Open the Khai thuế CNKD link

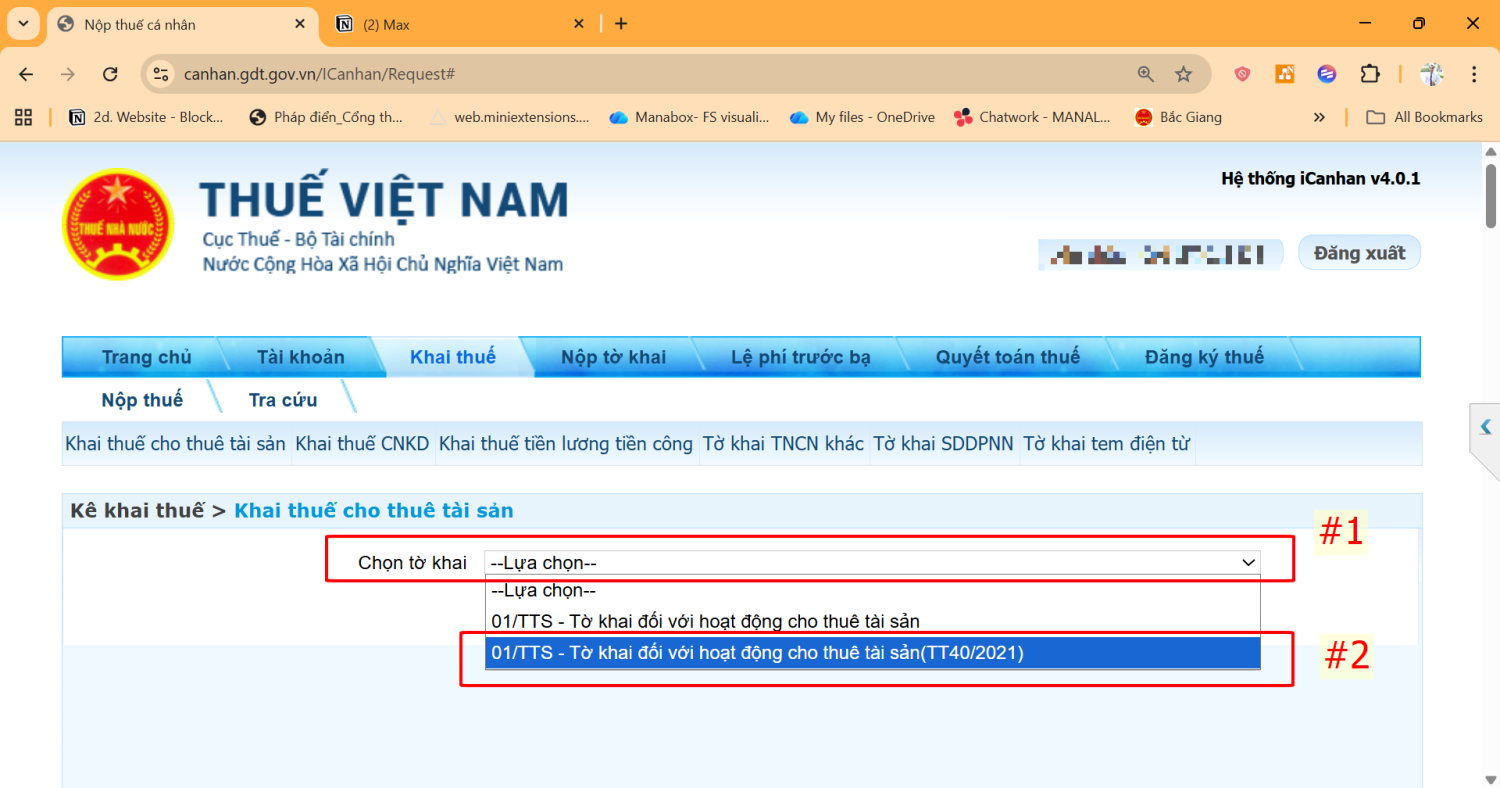pyautogui.click(x=363, y=444)
